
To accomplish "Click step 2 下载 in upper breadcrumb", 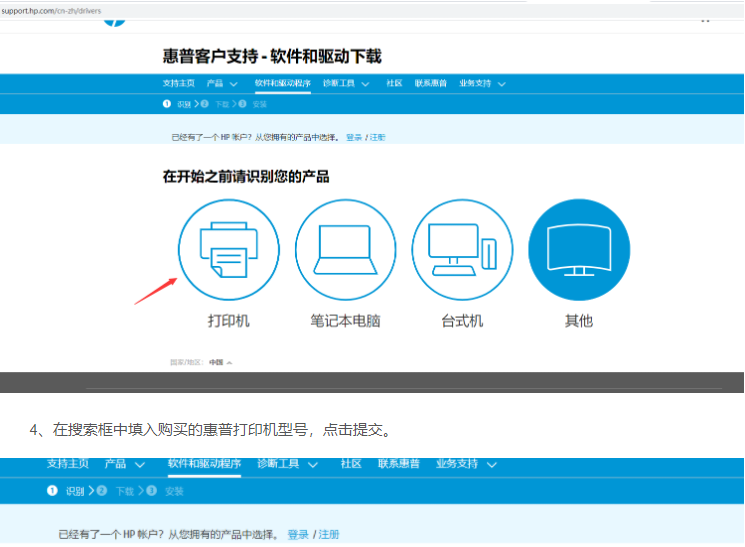I will point(215,104).
